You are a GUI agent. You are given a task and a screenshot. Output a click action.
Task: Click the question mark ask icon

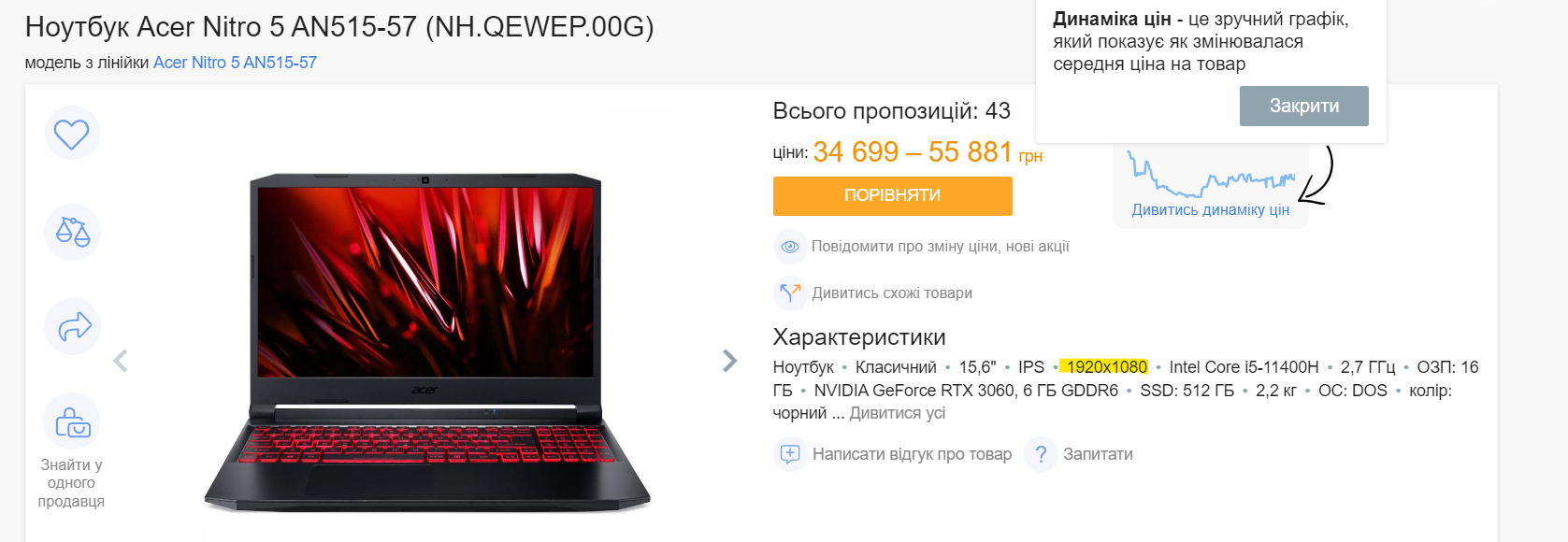coord(1041,454)
